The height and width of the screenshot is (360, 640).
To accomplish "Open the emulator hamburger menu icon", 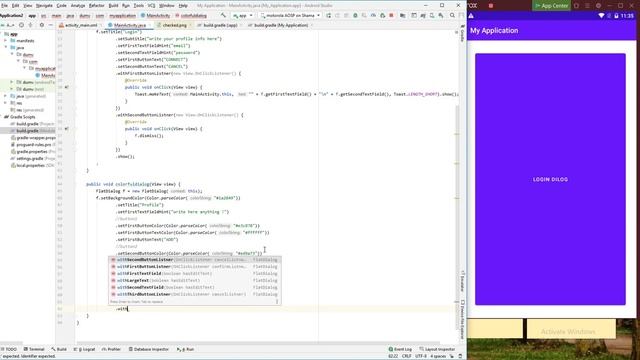I will click(587, 6).
